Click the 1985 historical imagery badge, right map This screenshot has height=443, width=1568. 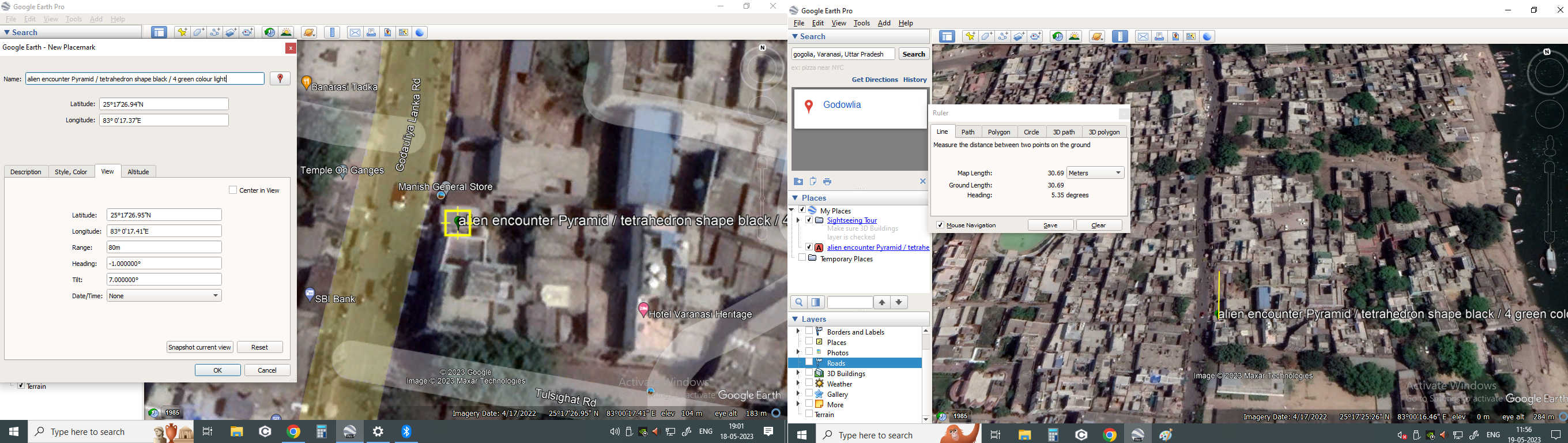click(960, 416)
